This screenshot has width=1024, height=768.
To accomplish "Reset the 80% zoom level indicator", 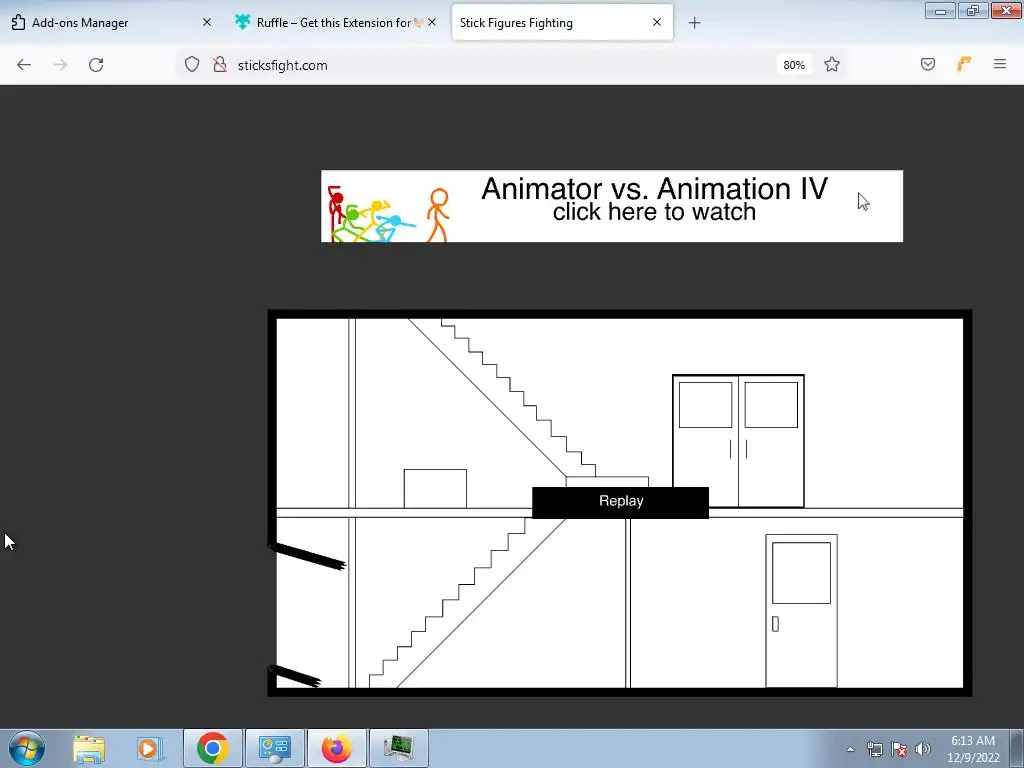I will [x=793, y=65].
